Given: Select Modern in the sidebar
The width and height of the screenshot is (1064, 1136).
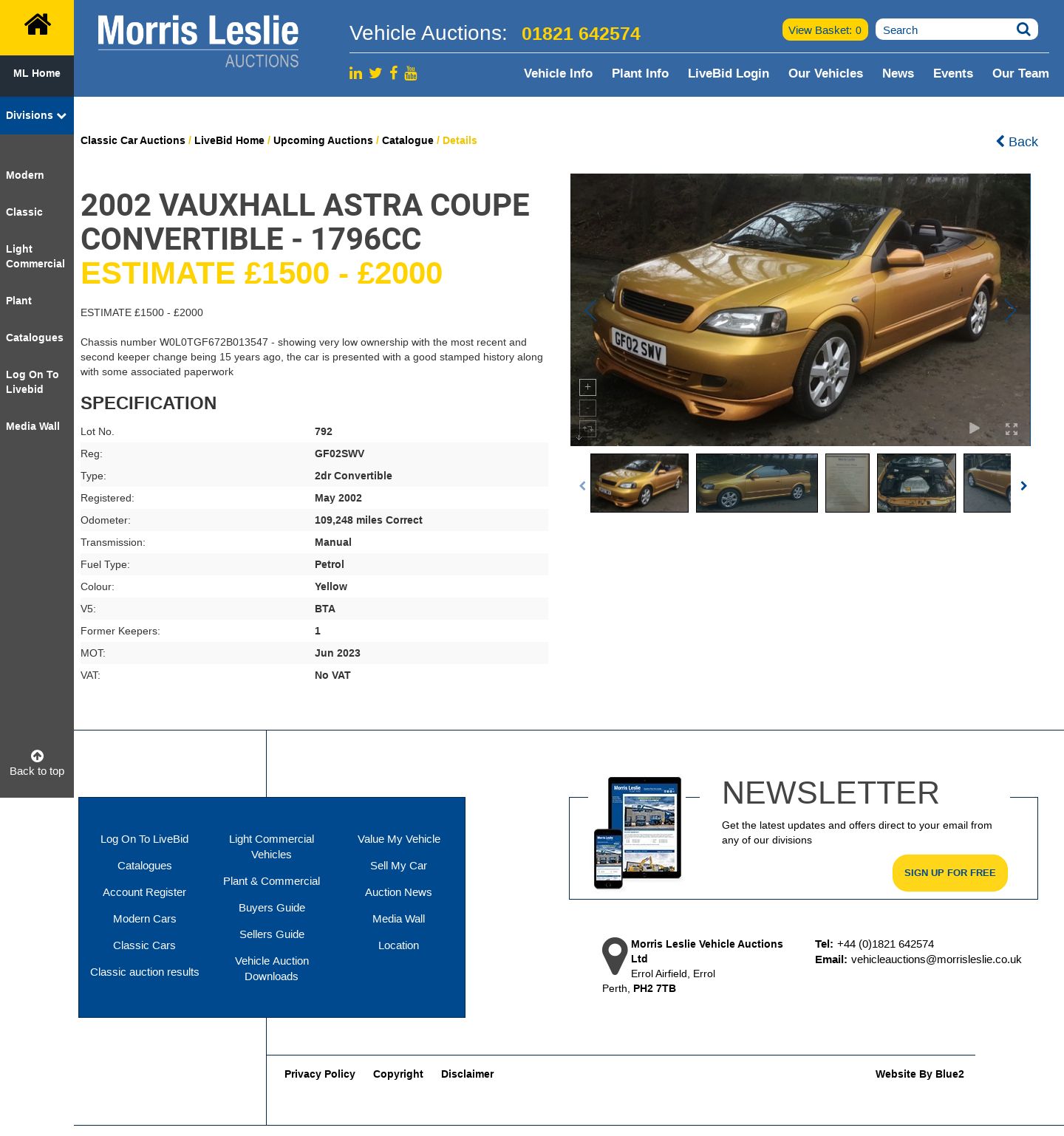Looking at the screenshot, I should pos(25,175).
